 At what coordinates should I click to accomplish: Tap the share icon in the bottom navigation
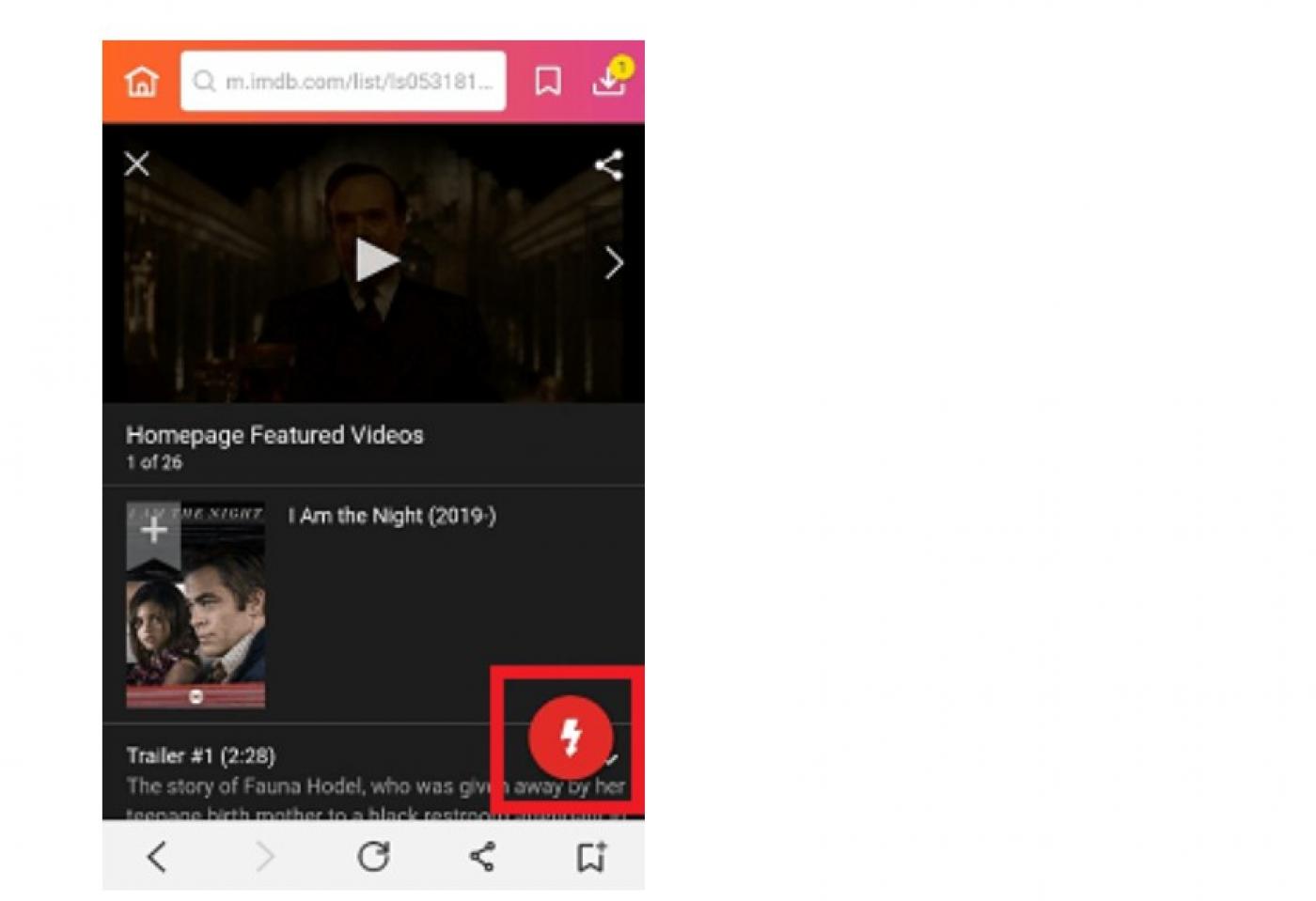pos(481,856)
